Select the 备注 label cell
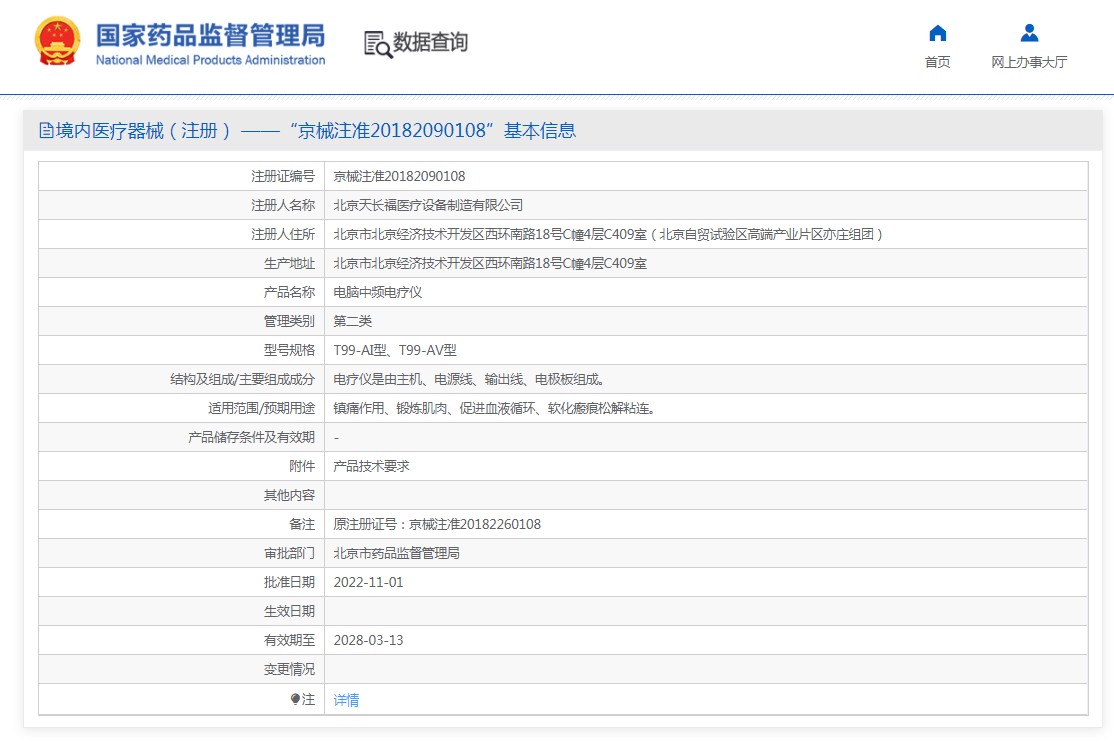Image resolution: width=1114 pixels, height=745 pixels. click(181, 524)
